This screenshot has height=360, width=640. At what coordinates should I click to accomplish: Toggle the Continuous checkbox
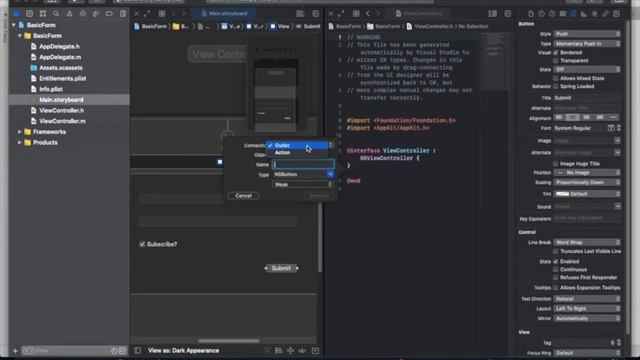point(556,269)
